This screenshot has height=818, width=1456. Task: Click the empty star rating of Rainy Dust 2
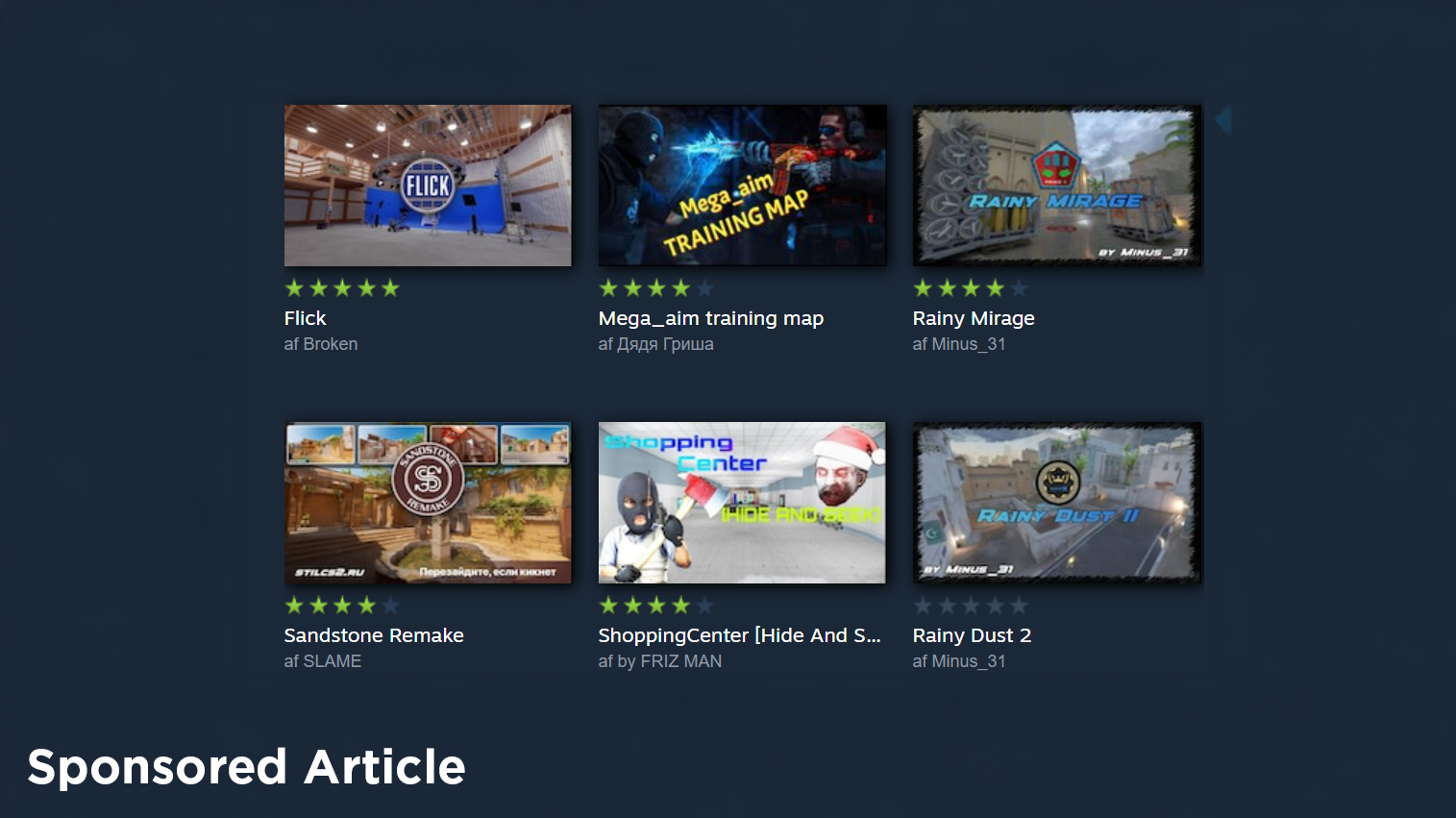(x=971, y=606)
